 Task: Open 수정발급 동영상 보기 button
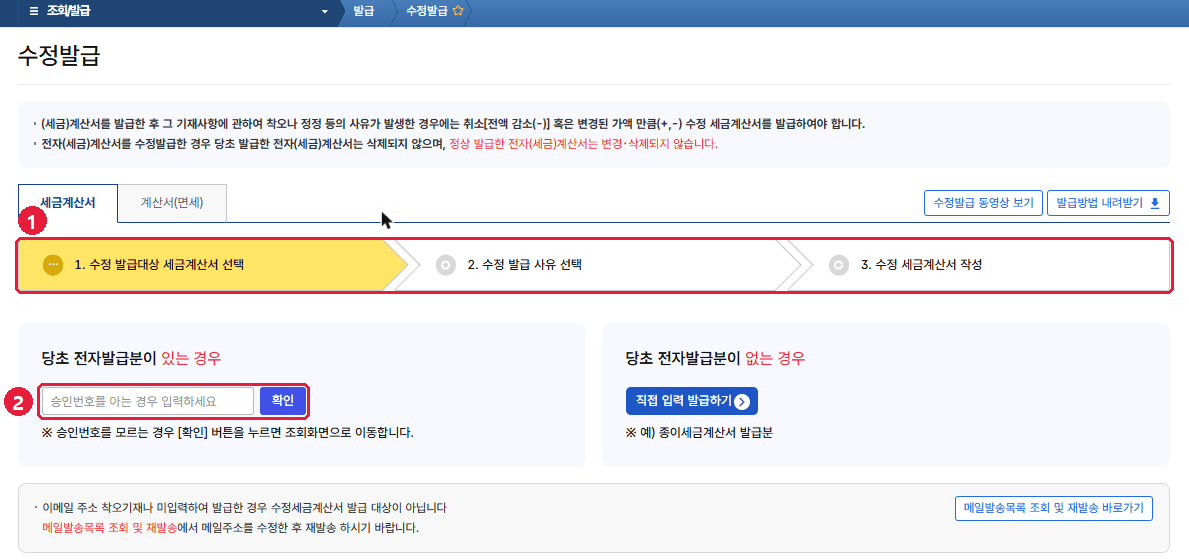(x=984, y=203)
